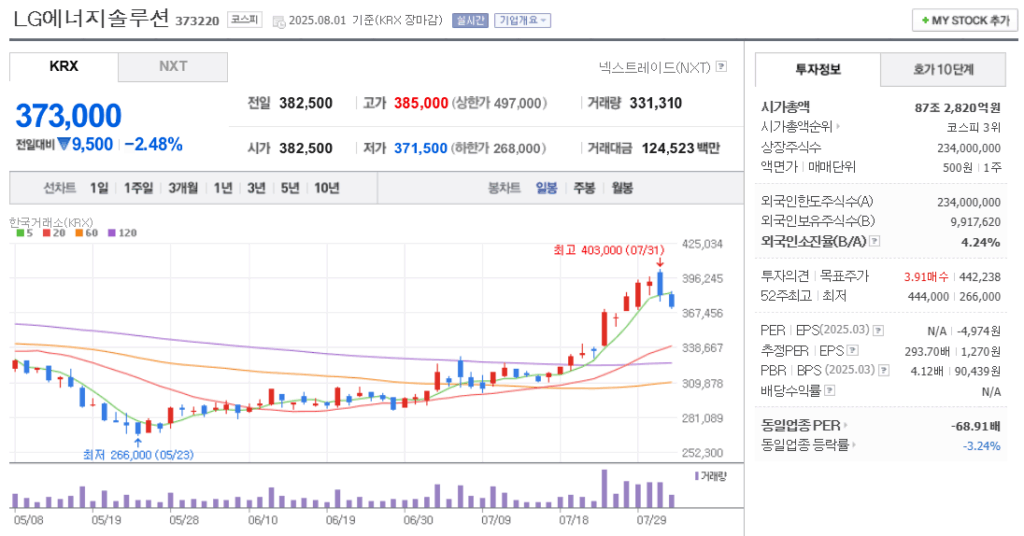
Task: Click the 시가총액 87조 2,820억원 value
Action: coord(957,108)
